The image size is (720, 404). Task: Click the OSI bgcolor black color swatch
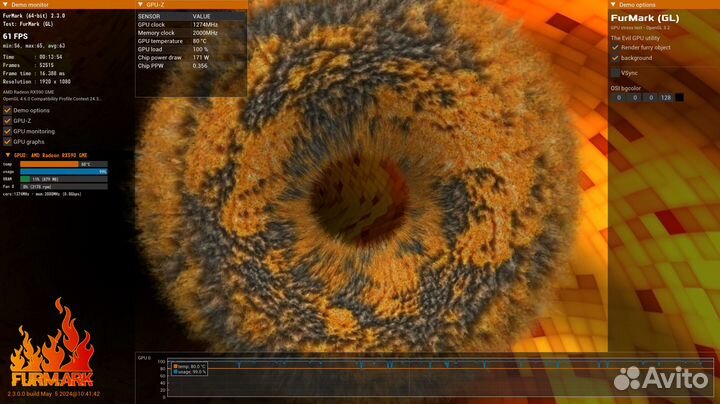click(x=680, y=97)
